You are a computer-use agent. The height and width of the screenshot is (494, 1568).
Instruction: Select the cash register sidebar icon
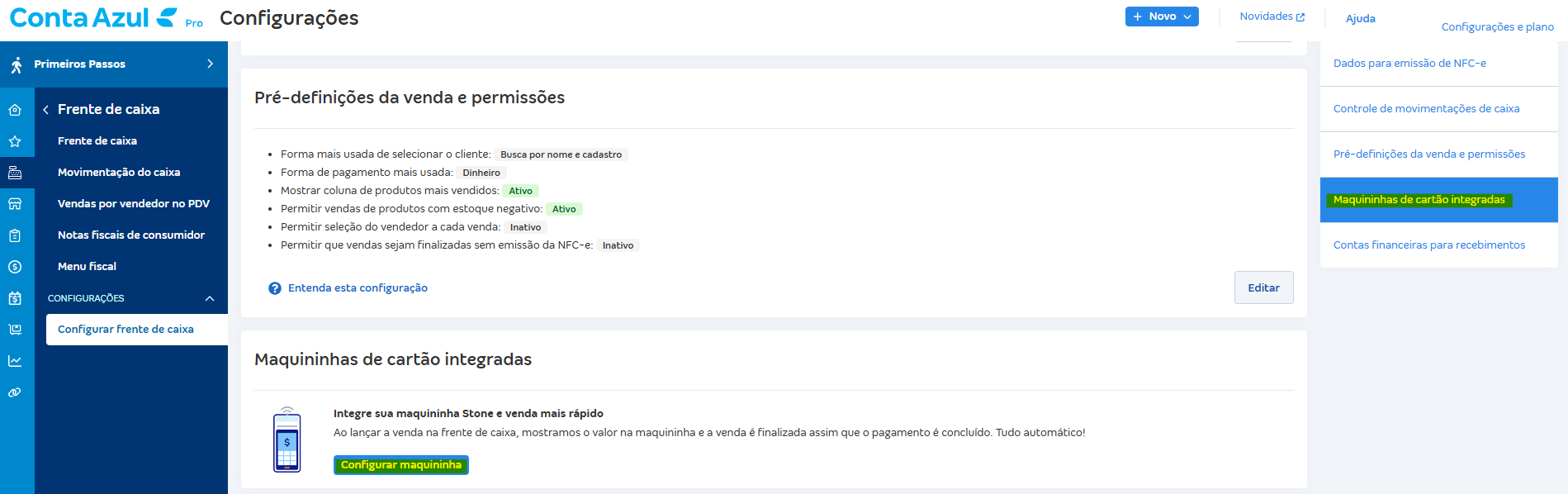point(15,173)
